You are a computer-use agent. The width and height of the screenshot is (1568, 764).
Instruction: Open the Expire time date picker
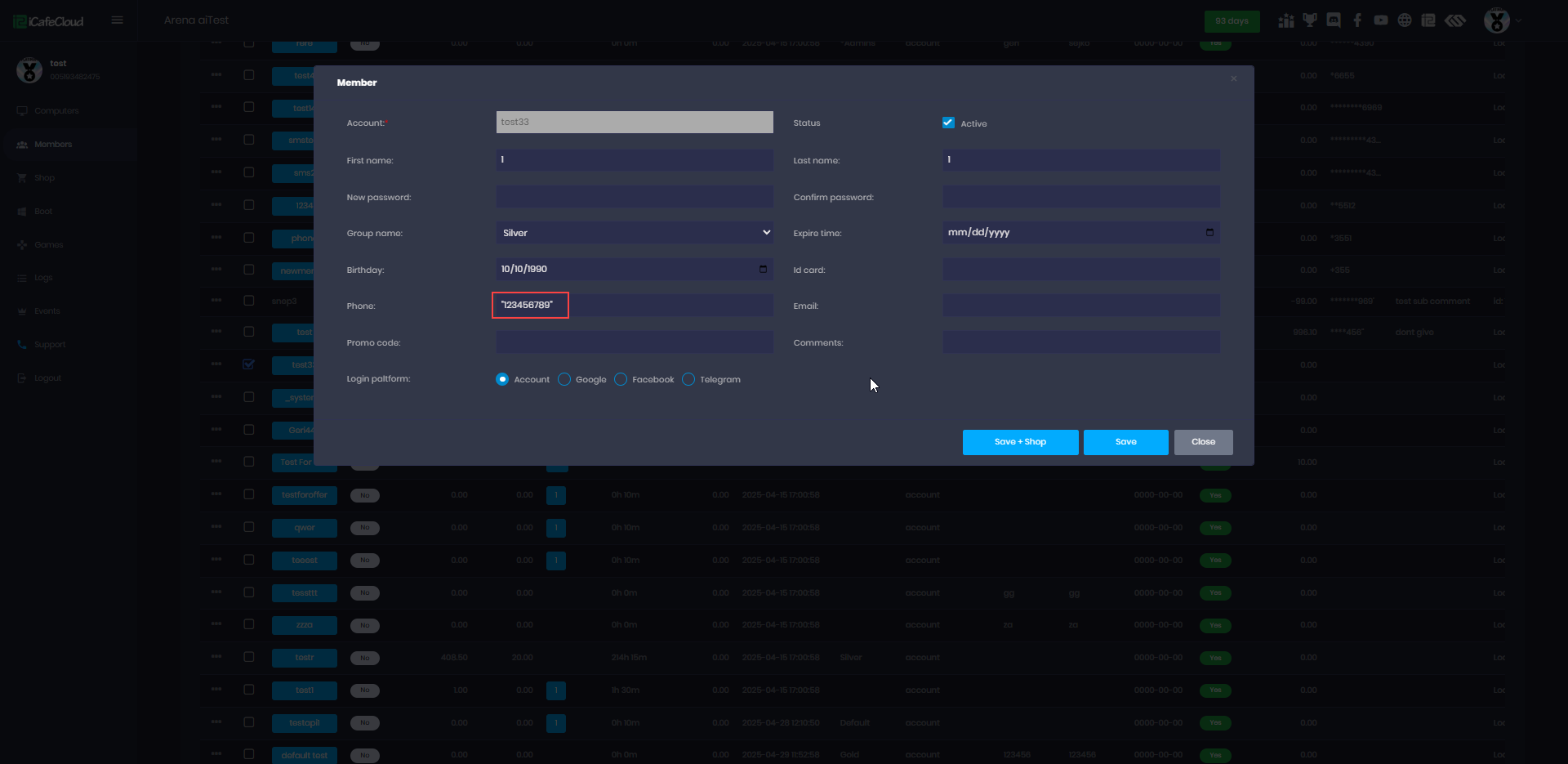(x=1209, y=233)
